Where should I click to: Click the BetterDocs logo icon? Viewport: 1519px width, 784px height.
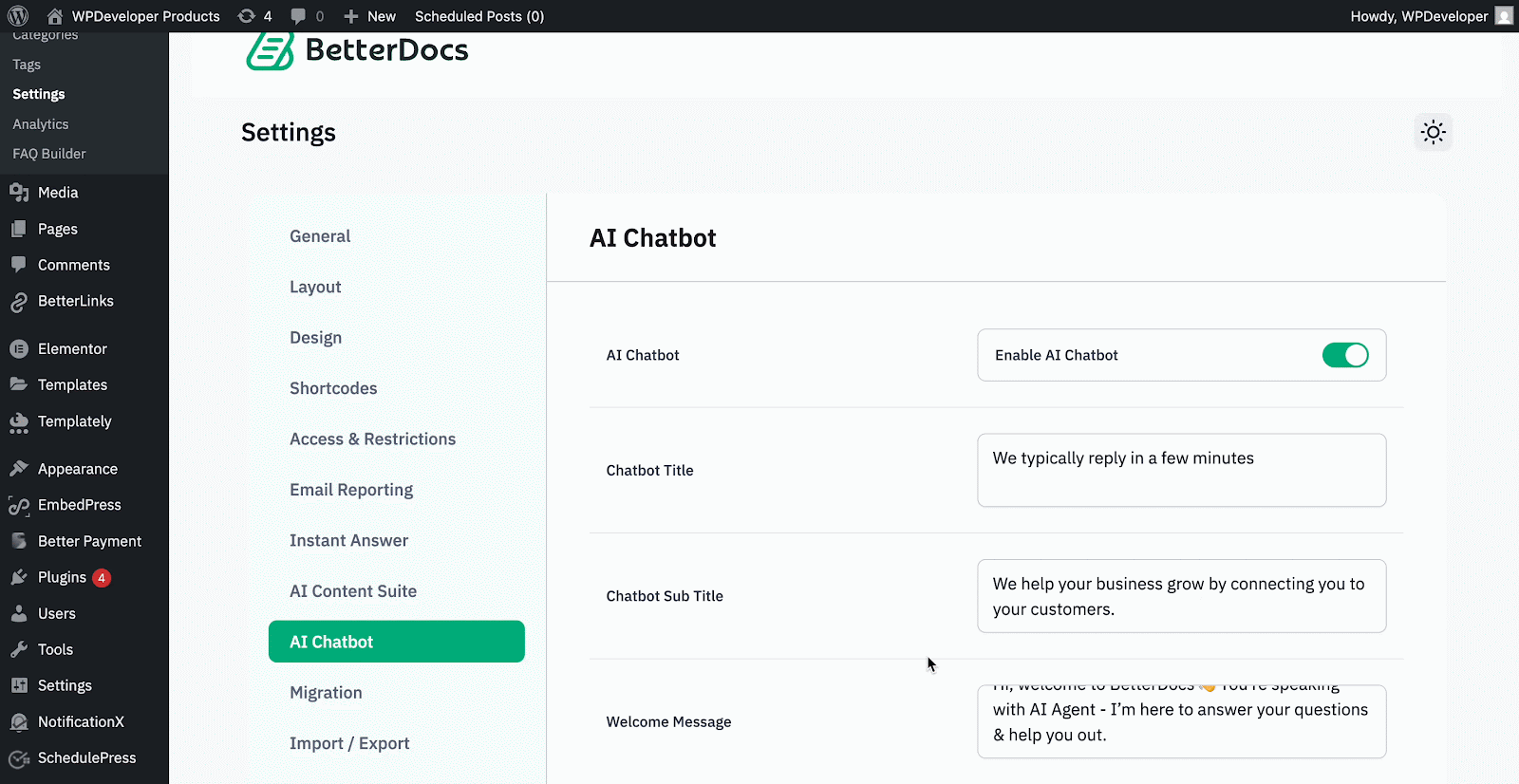pyautogui.click(x=270, y=50)
